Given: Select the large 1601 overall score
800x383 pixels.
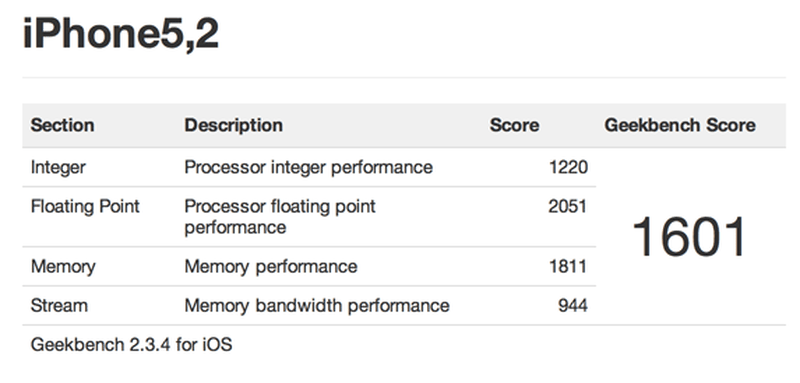Looking at the screenshot, I should pyautogui.click(x=689, y=237).
